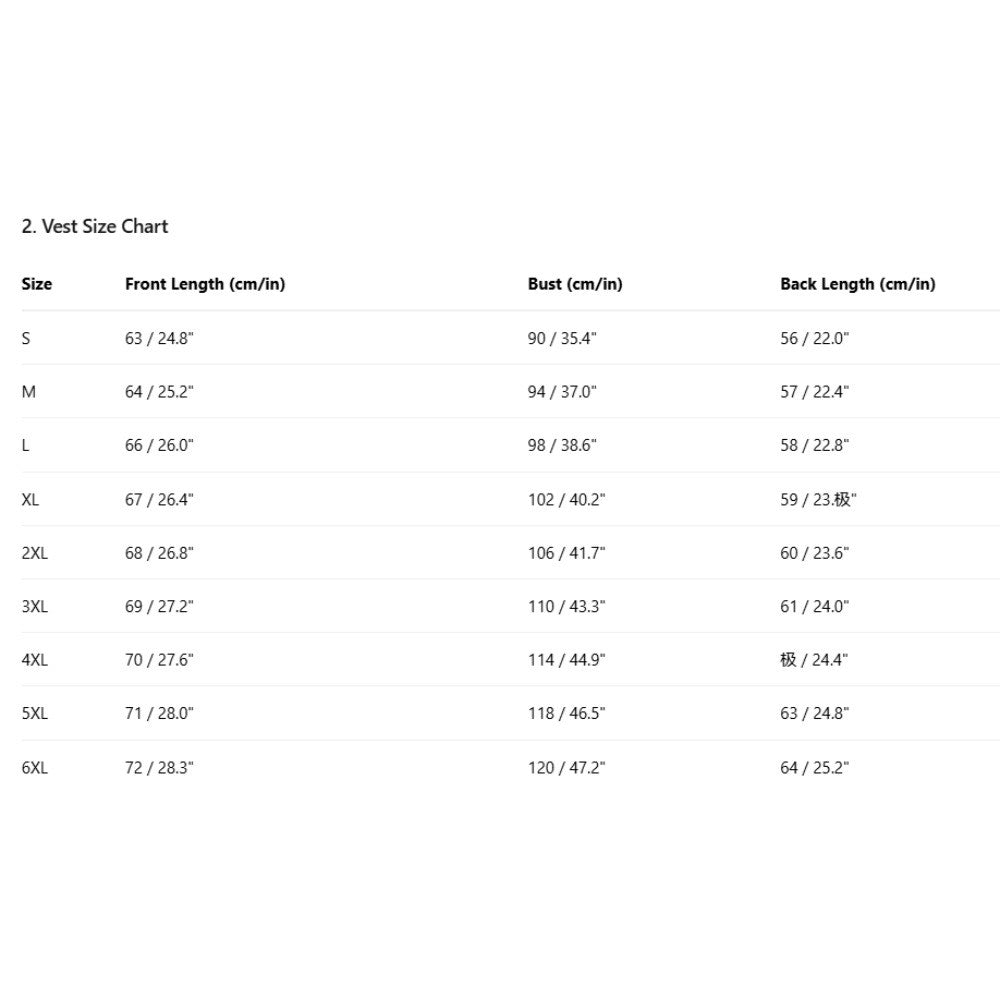Select the 2XL size row label
The image size is (1000, 1000).
click(35, 553)
